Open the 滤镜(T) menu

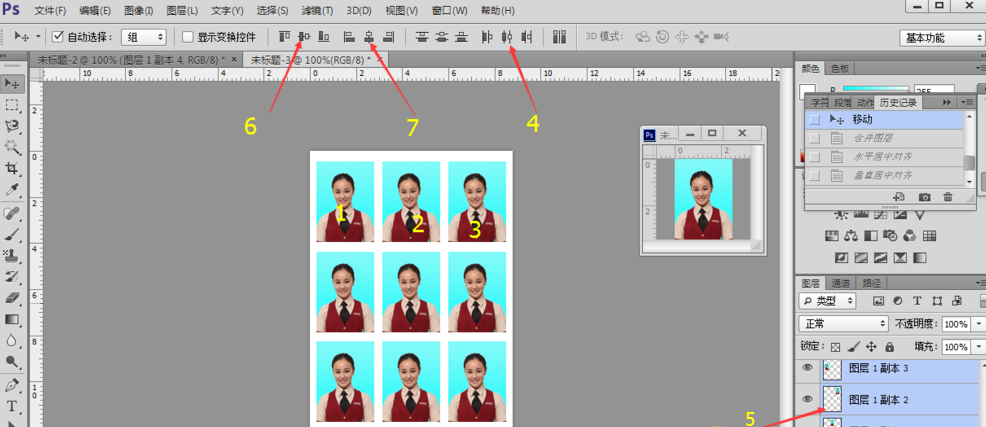[316, 11]
